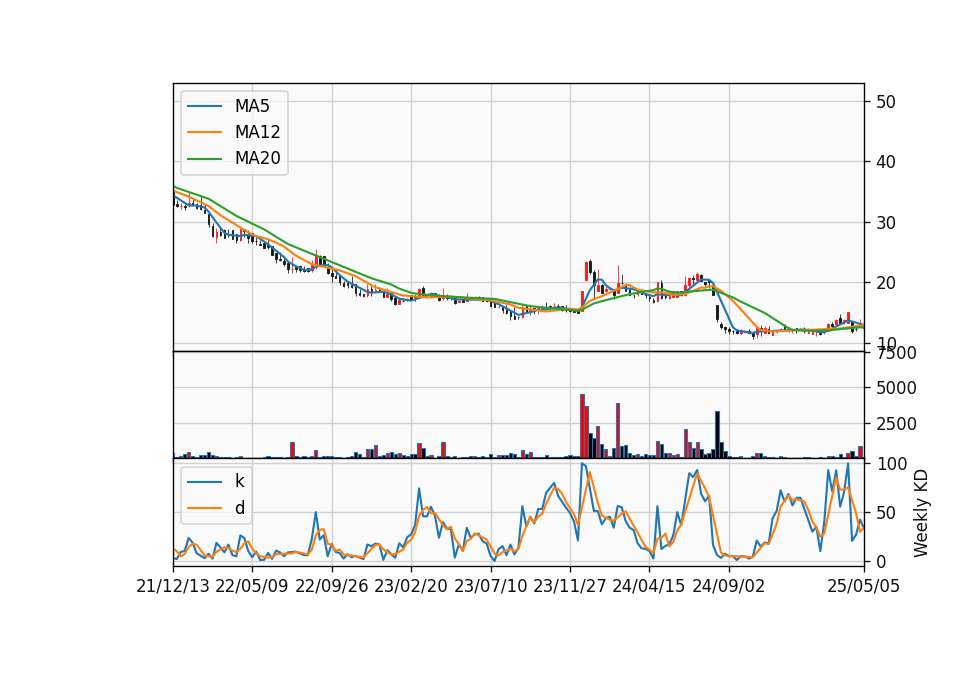Click the 22/05/09 date label

point(252,586)
